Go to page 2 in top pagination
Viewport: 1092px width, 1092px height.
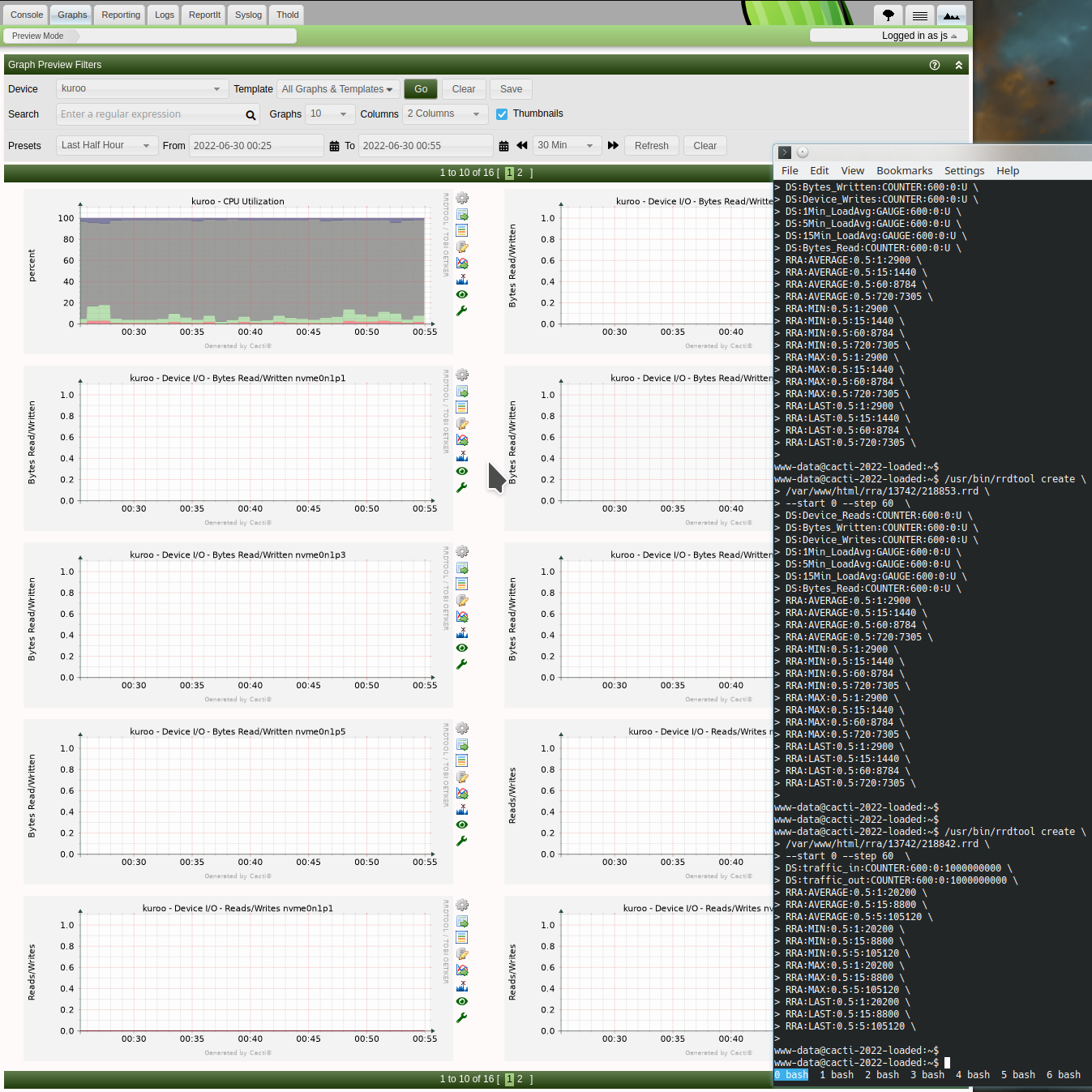[x=520, y=173]
